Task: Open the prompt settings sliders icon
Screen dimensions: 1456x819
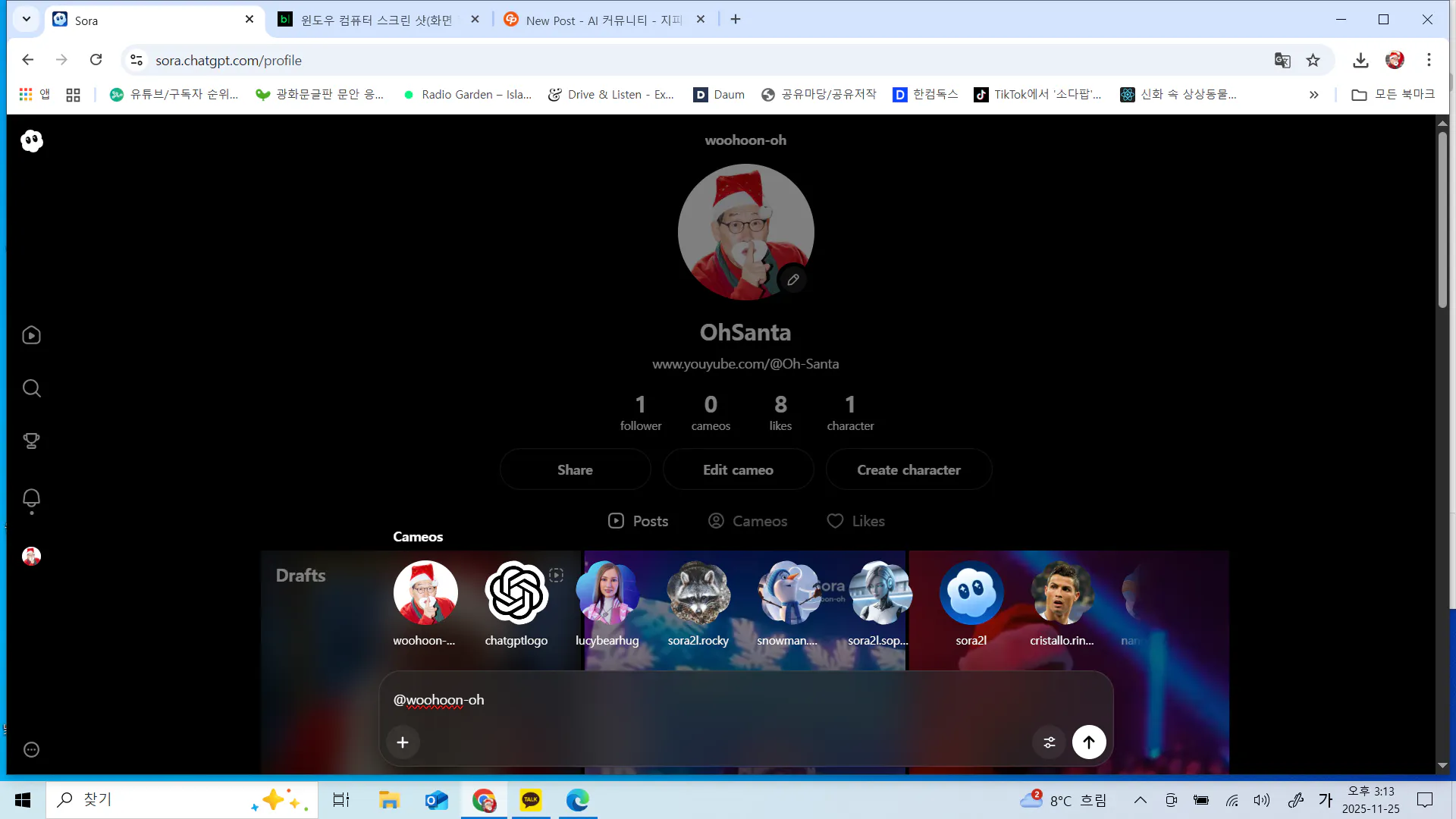Action: 1049,742
